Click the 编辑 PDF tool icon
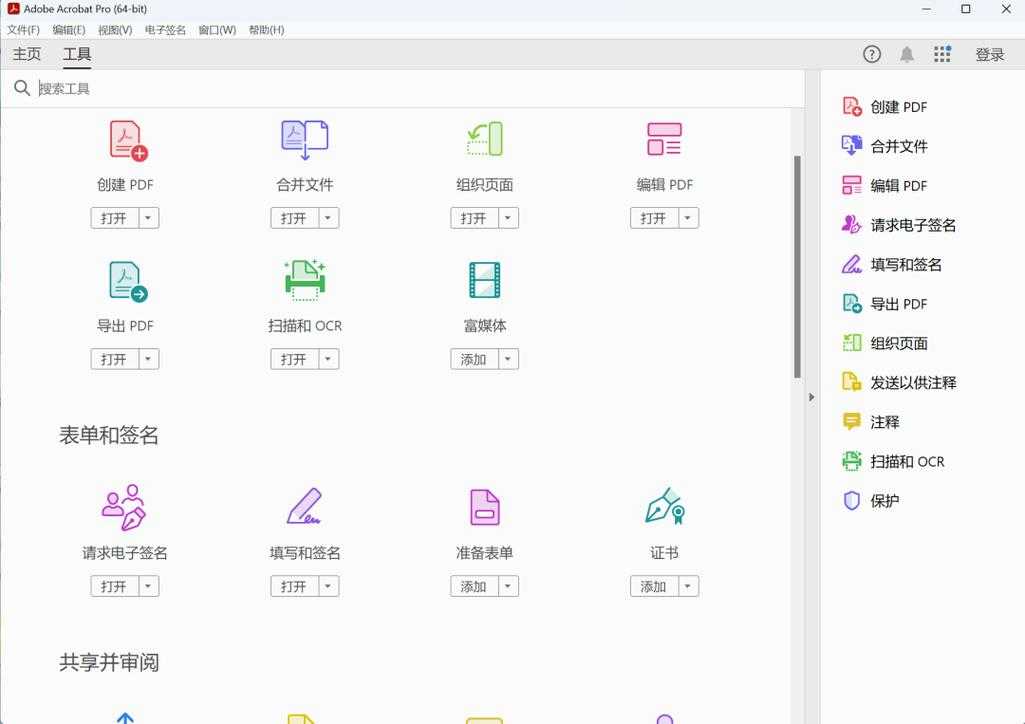 click(663, 140)
